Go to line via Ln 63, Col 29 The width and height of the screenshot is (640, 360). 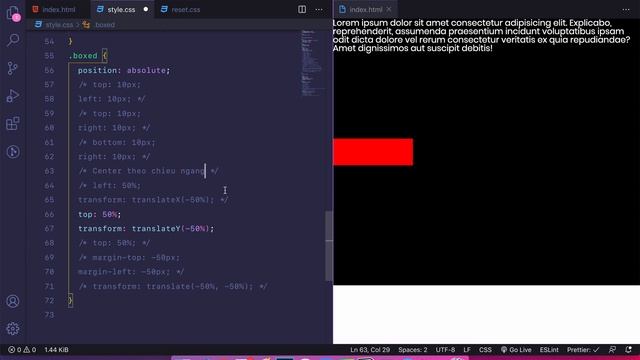[370, 350]
